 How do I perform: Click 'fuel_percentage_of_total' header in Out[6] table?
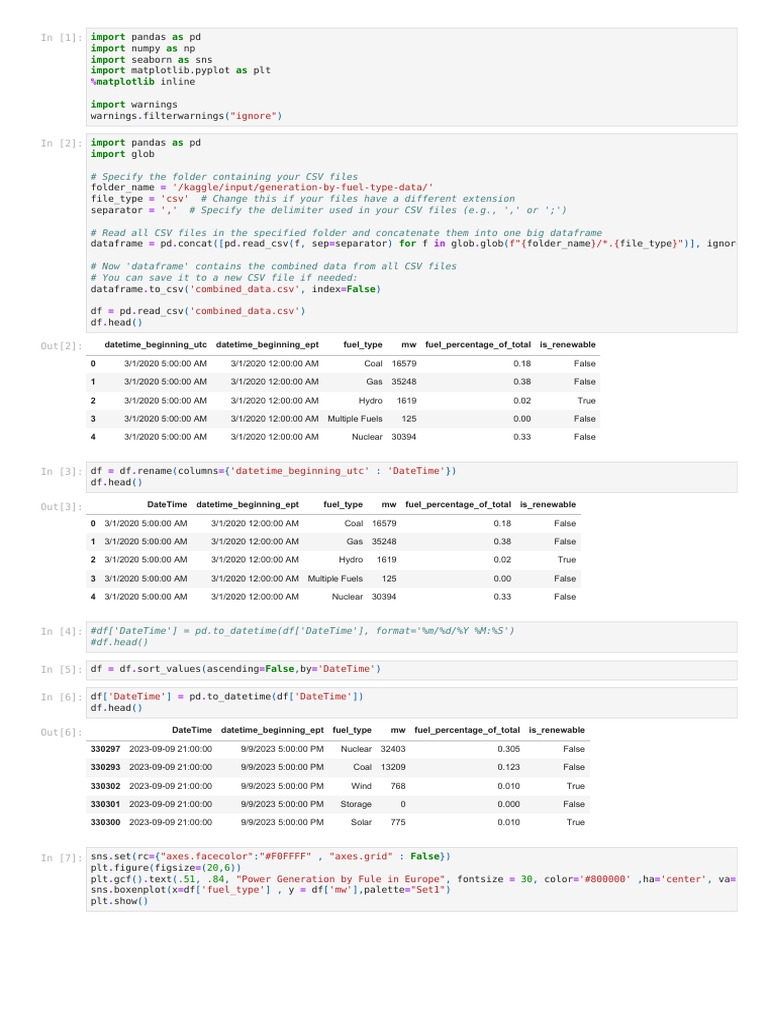pyautogui.click(x=468, y=731)
